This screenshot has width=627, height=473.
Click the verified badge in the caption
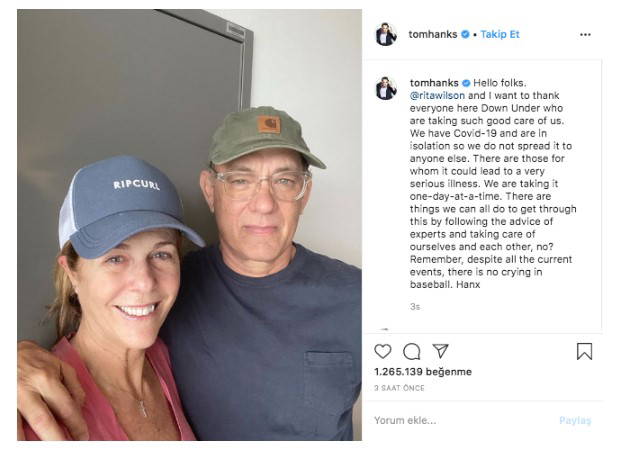point(465,82)
